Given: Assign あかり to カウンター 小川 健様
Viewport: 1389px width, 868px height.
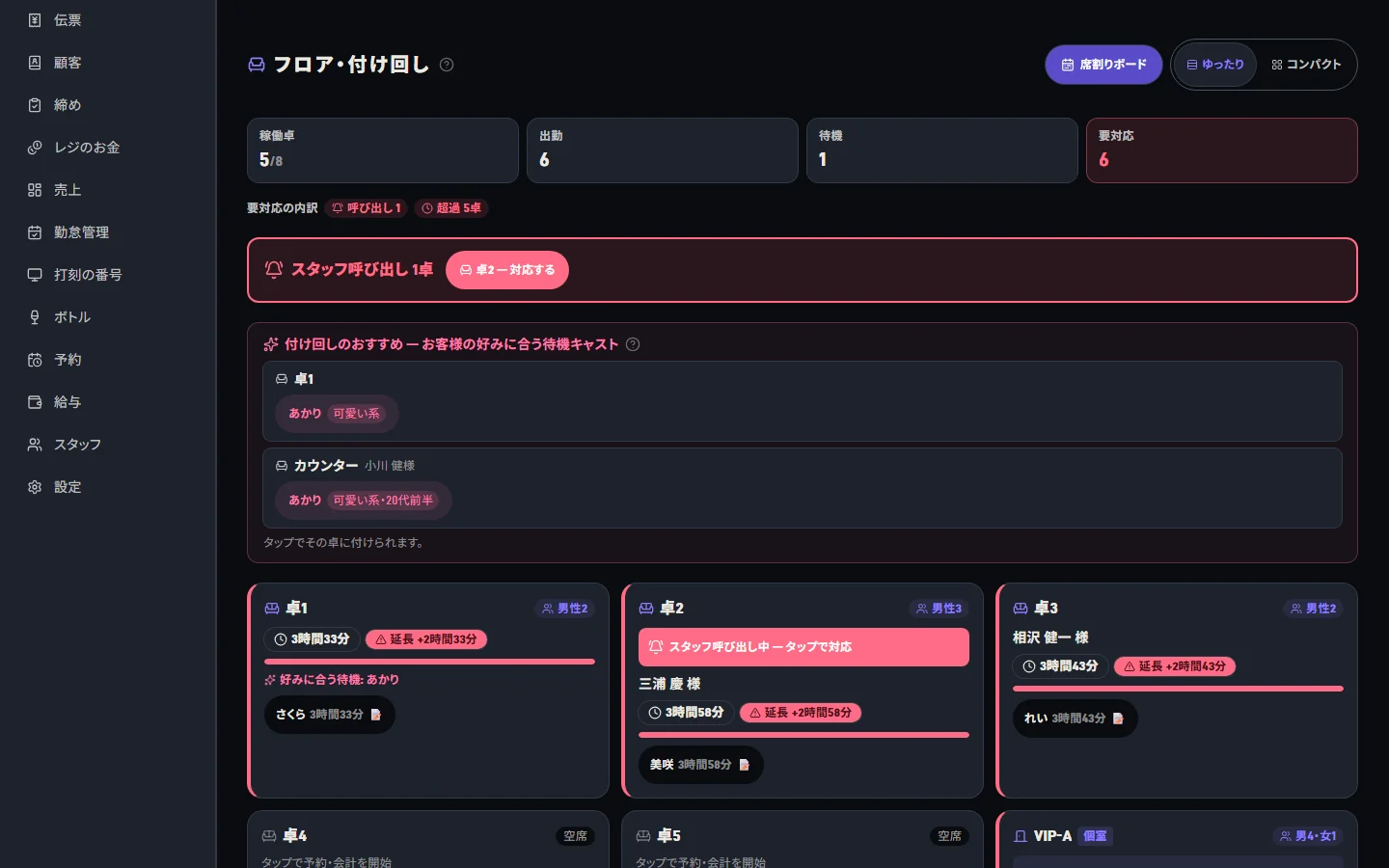Looking at the screenshot, I should 364,501.
